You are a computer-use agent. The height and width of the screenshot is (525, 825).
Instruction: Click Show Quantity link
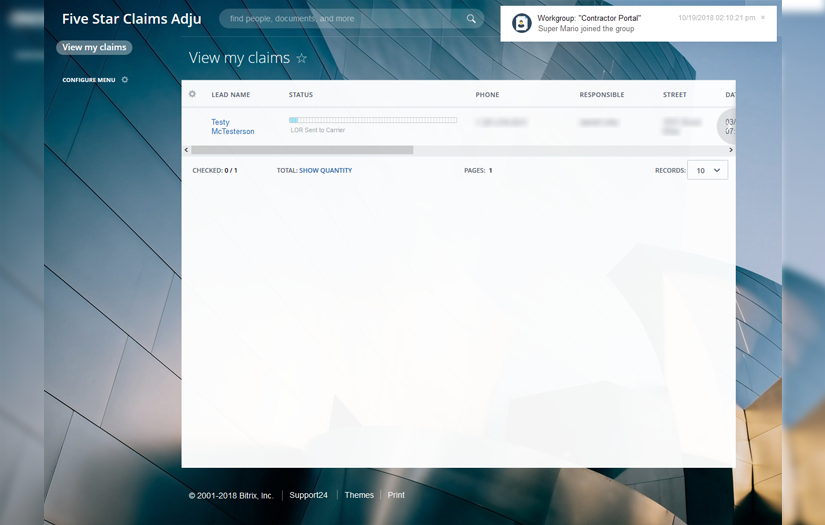(x=326, y=170)
